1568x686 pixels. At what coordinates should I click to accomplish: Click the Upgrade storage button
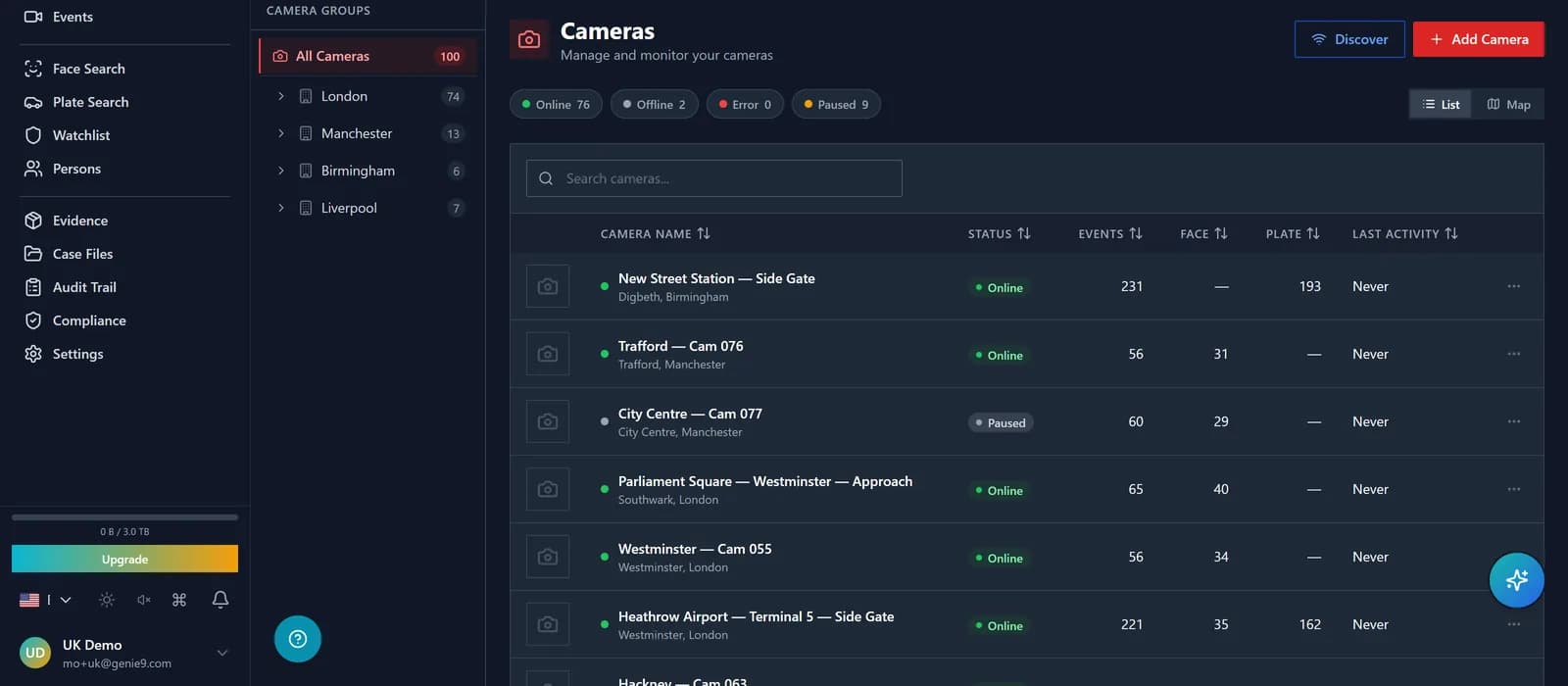[x=124, y=559]
